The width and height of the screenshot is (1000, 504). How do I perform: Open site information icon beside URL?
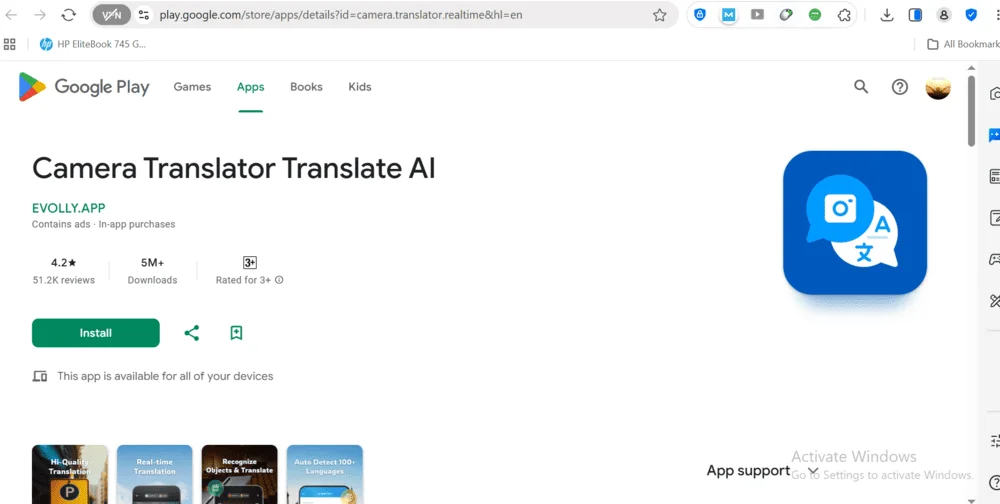[143, 15]
